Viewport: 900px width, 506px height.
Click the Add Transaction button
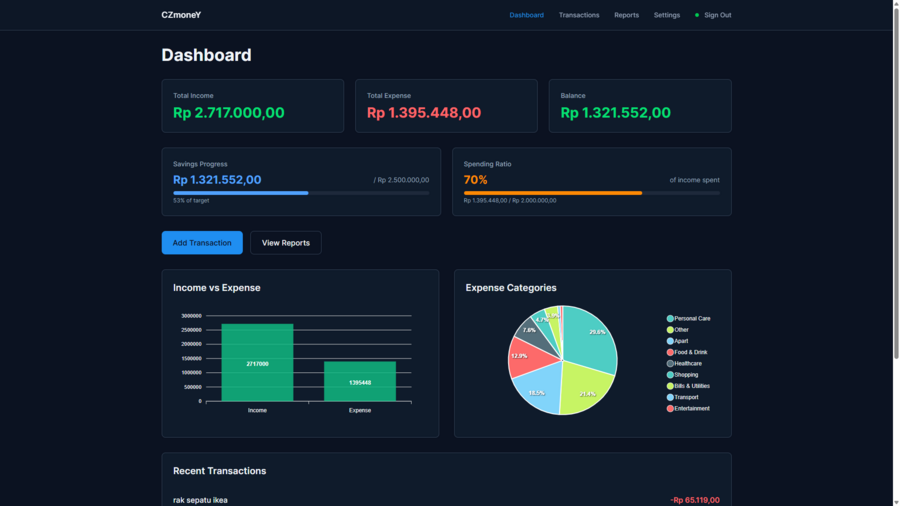[202, 243]
